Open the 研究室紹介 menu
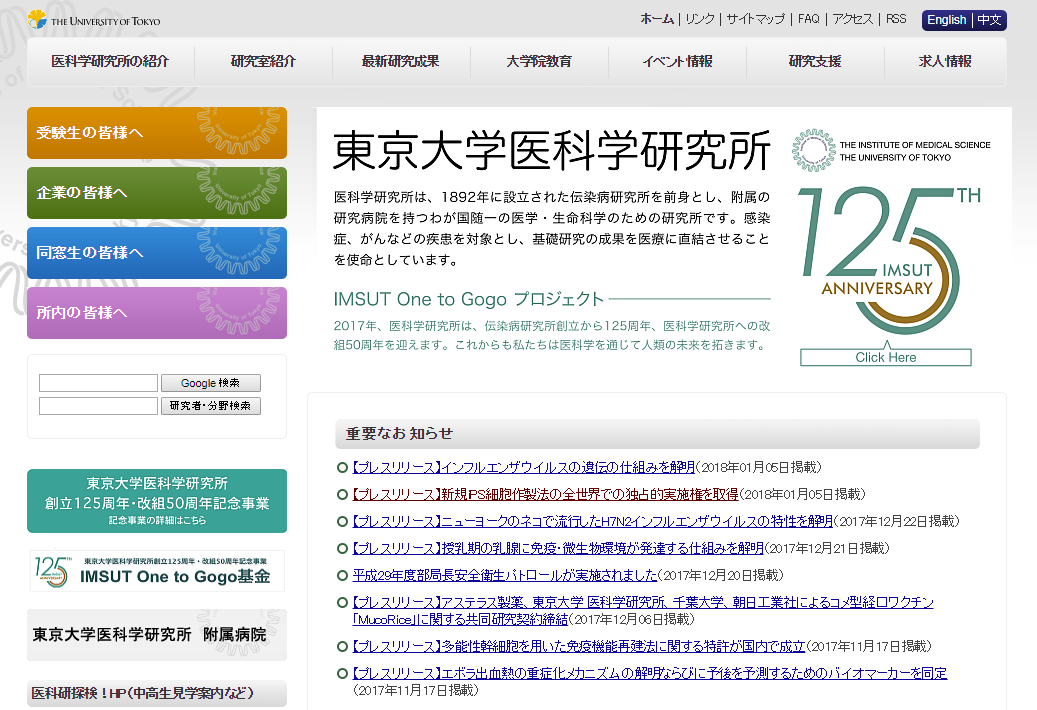This screenshot has height=710, width=1037. pos(263,61)
